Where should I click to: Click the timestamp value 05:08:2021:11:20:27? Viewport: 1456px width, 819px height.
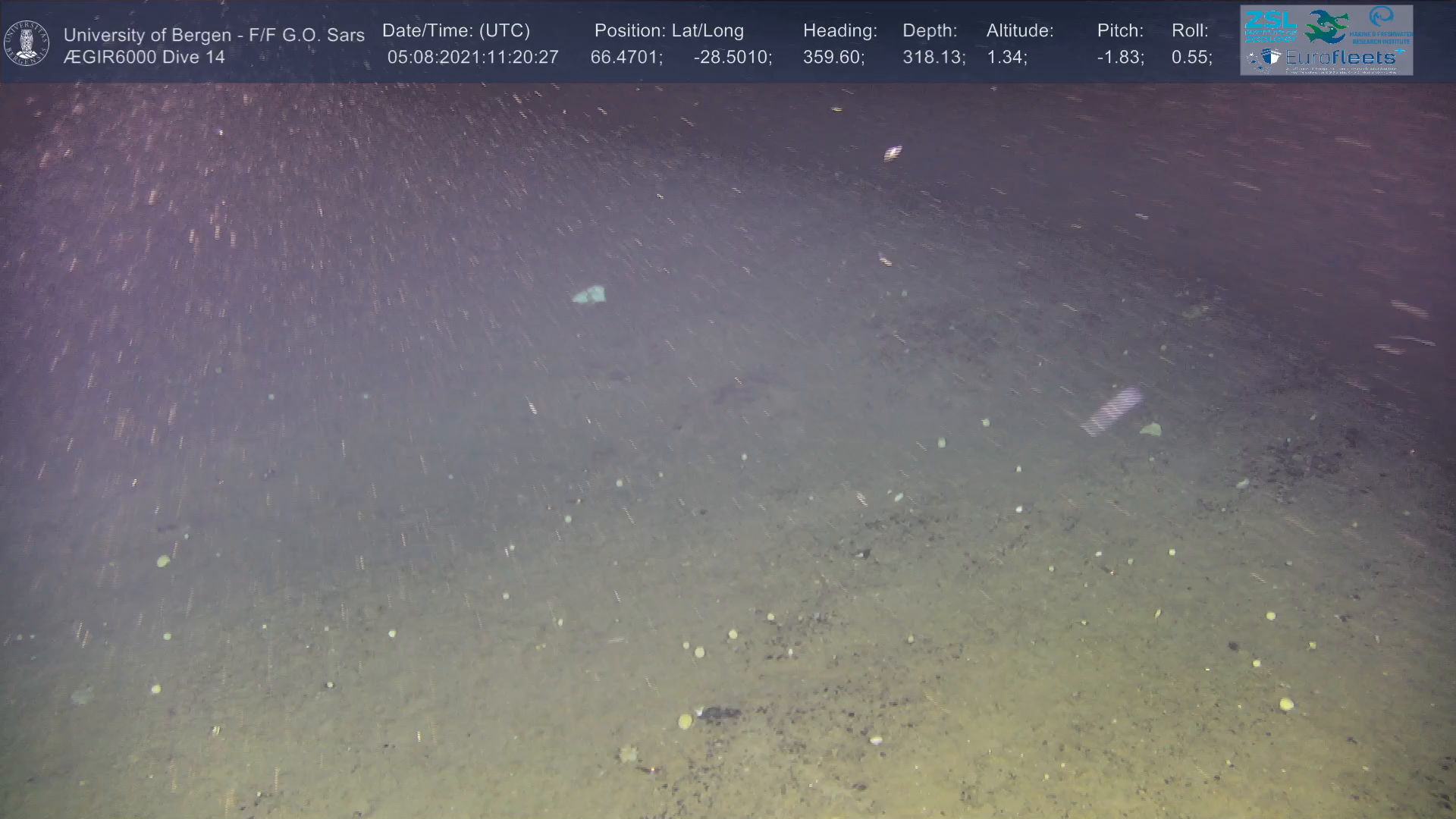[472, 58]
